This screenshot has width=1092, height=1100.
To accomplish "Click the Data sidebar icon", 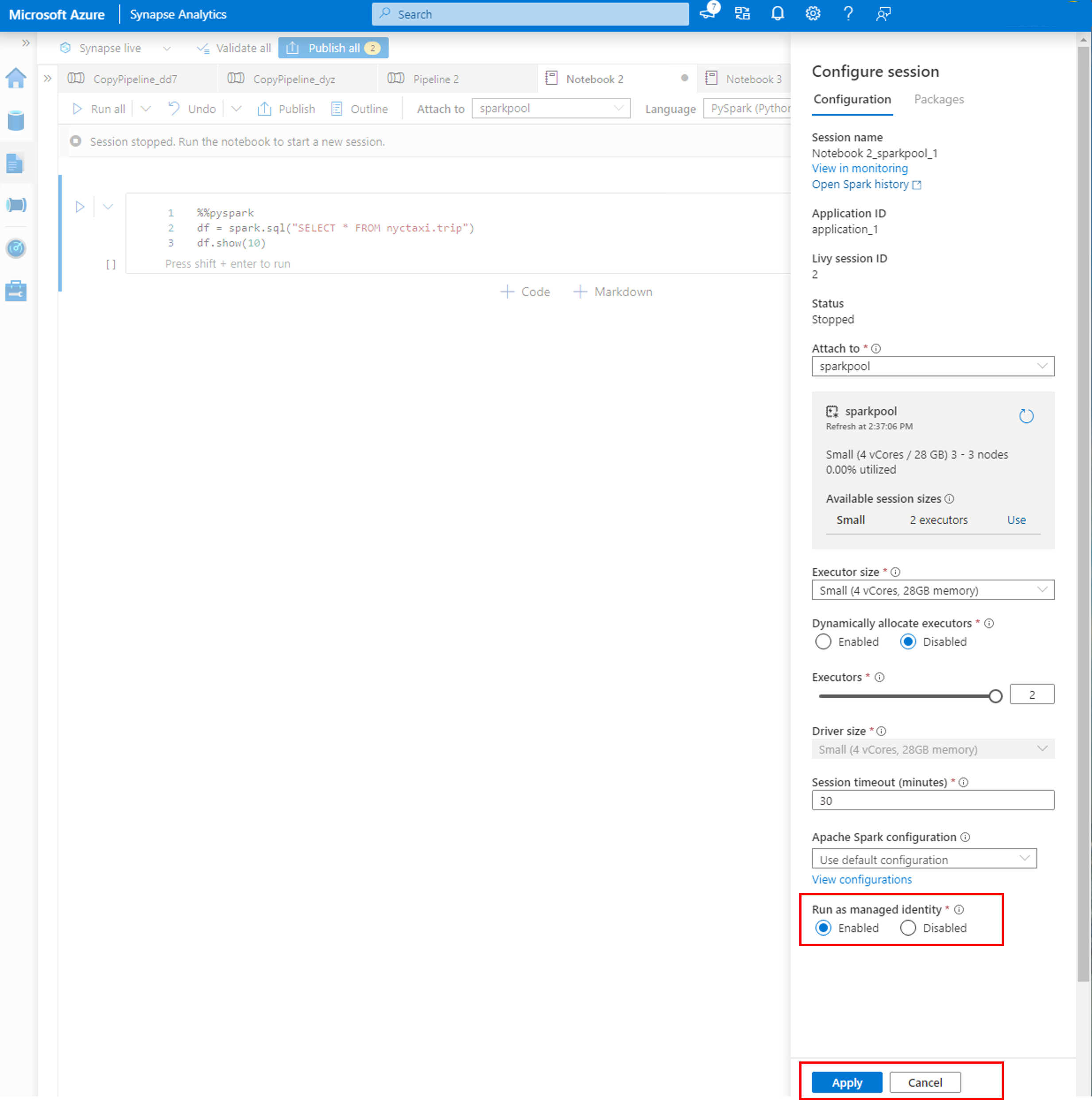I will click(18, 119).
